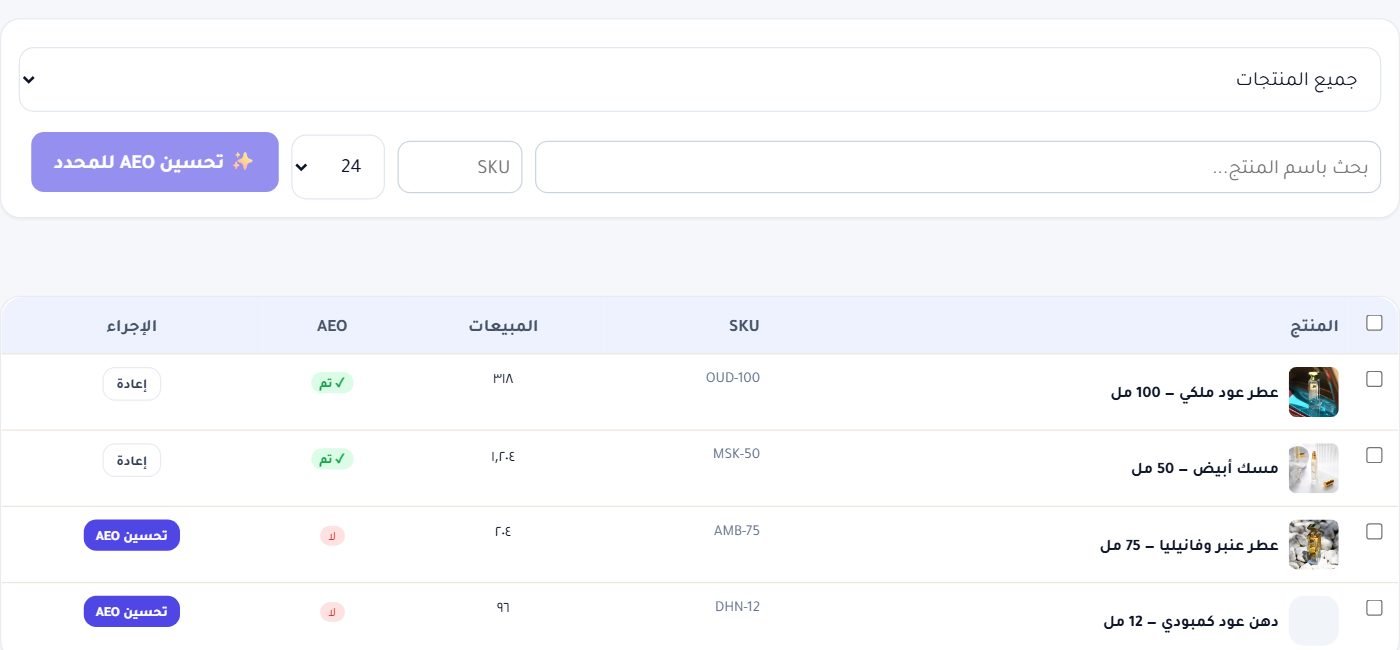Click sales value ٩٦ in DHN-12 row
Viewport: 1400px width, 650px height.
tap(503, 607)
